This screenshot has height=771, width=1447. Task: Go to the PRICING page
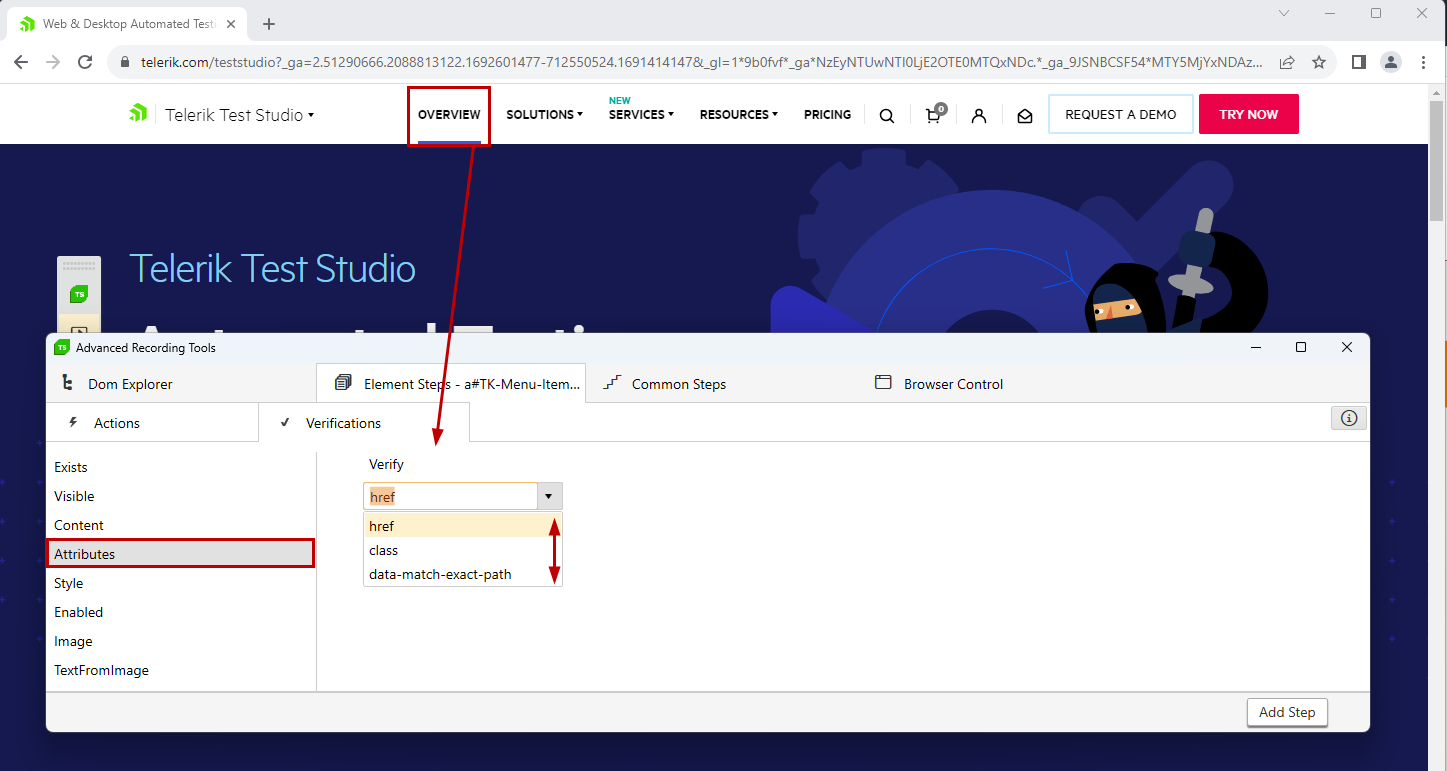click(828, 115)
